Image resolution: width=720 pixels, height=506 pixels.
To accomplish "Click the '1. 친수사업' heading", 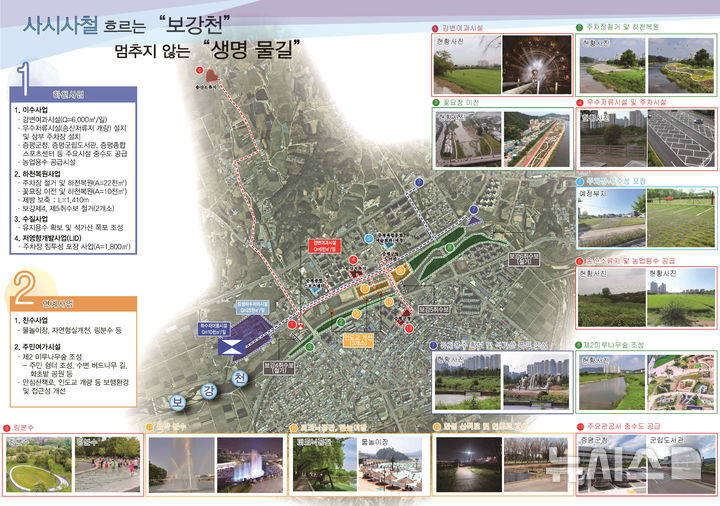I will tap(31, 320).
